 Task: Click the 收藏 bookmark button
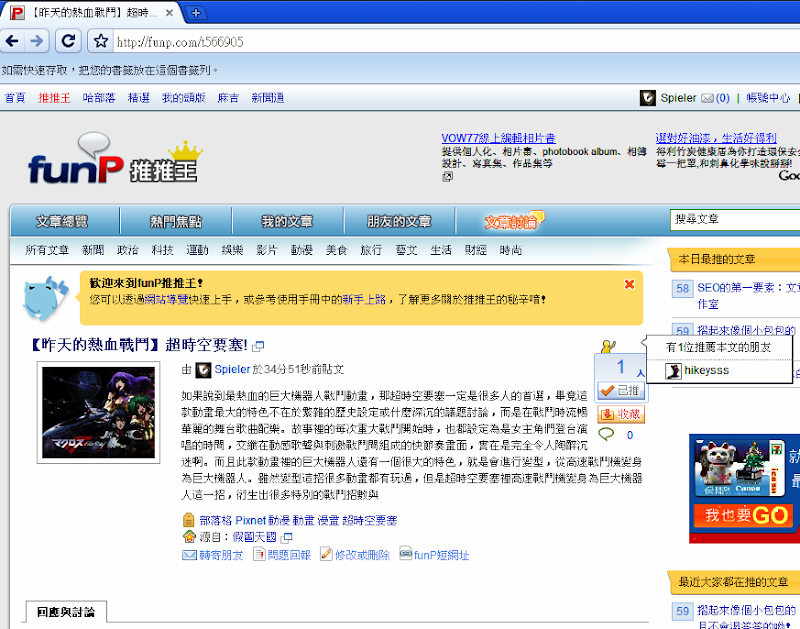pyautogui.click(x=621, y=414)
